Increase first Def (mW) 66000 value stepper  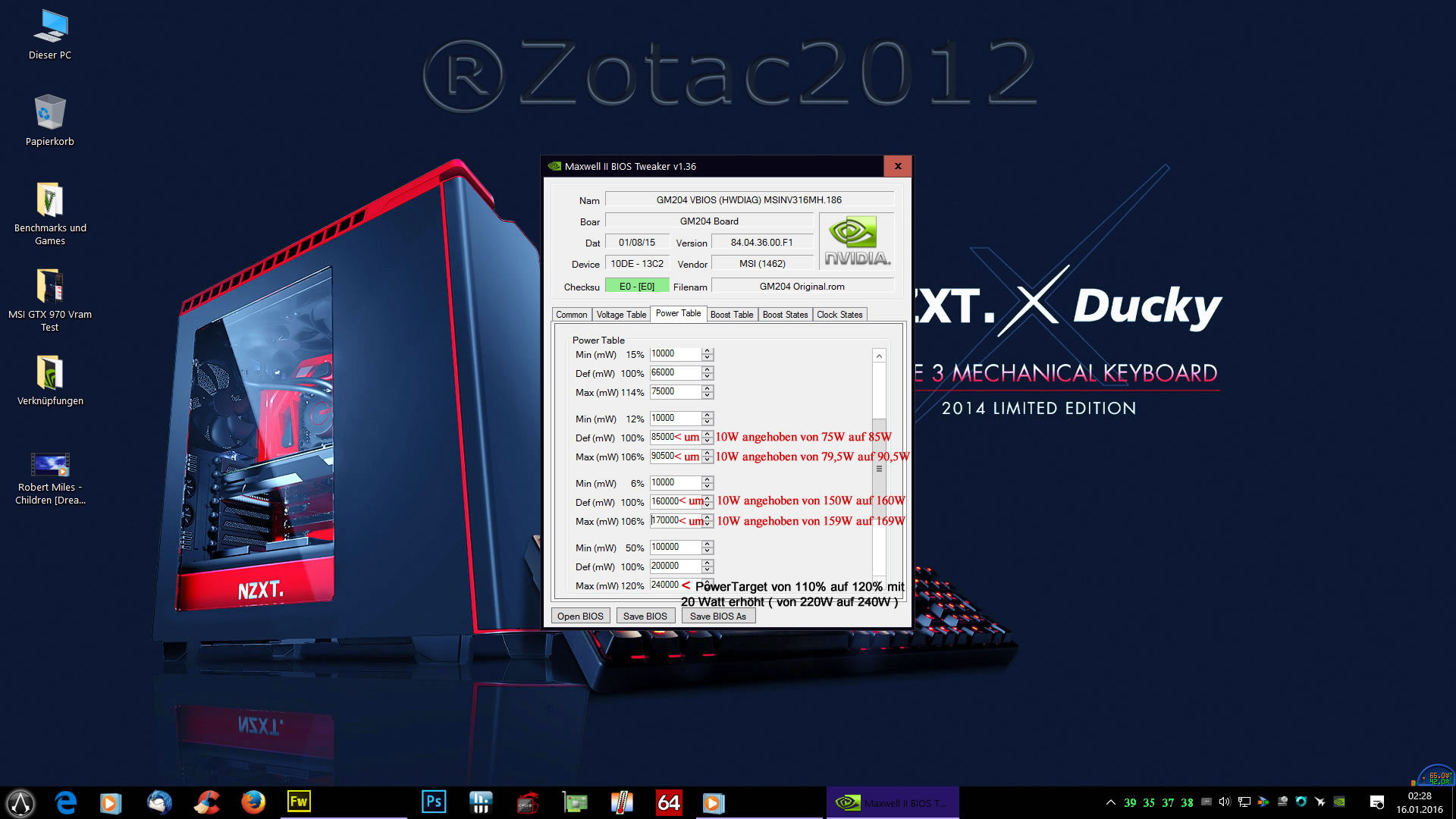tap(708, 370)
